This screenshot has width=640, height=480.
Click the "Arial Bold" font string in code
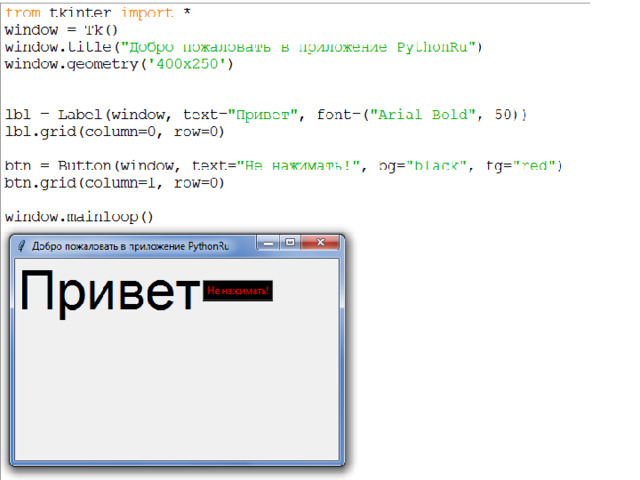(x=420, y=115)
